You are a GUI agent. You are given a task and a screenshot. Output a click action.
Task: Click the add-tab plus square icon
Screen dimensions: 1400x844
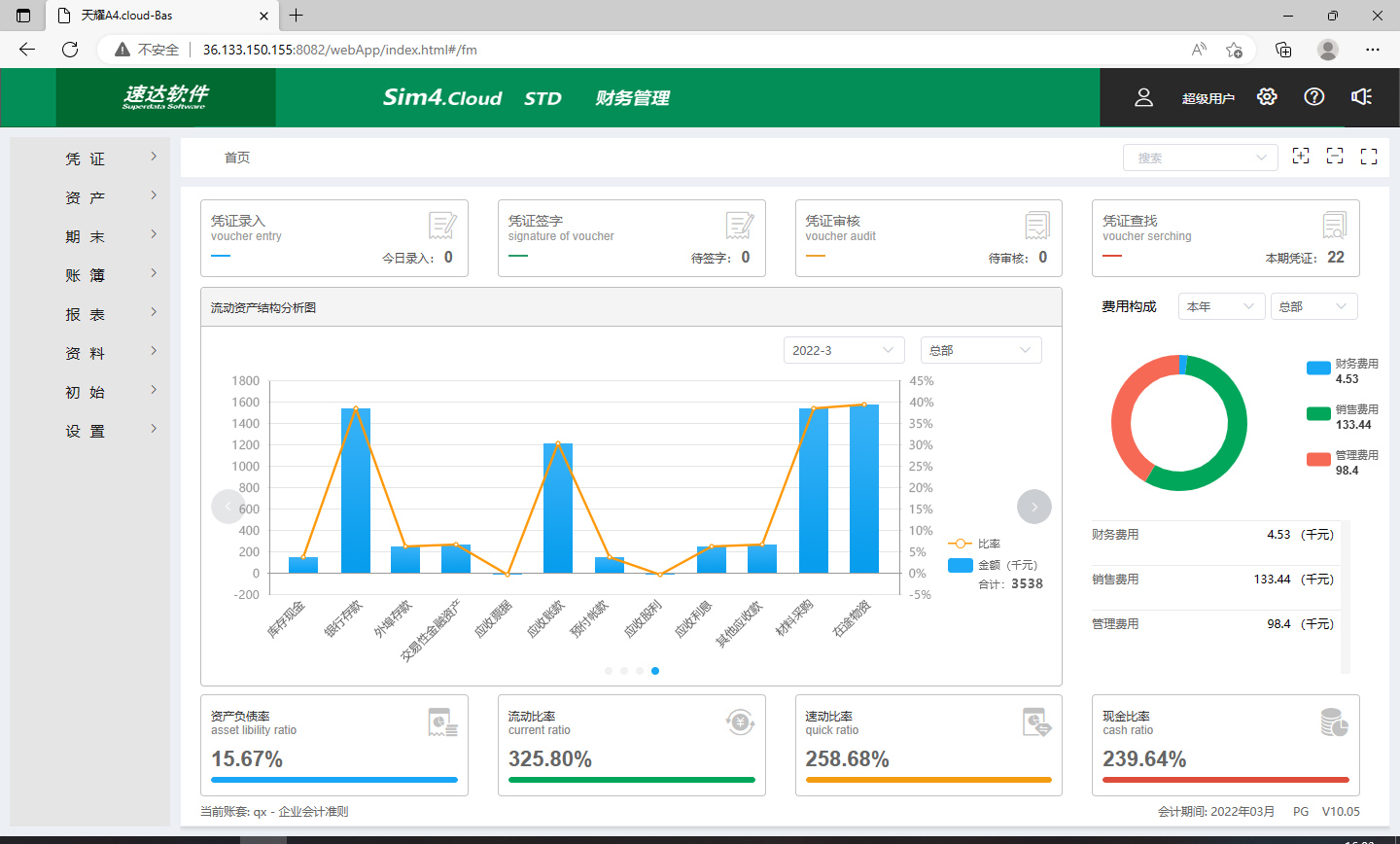click(x=1301, y=157)
